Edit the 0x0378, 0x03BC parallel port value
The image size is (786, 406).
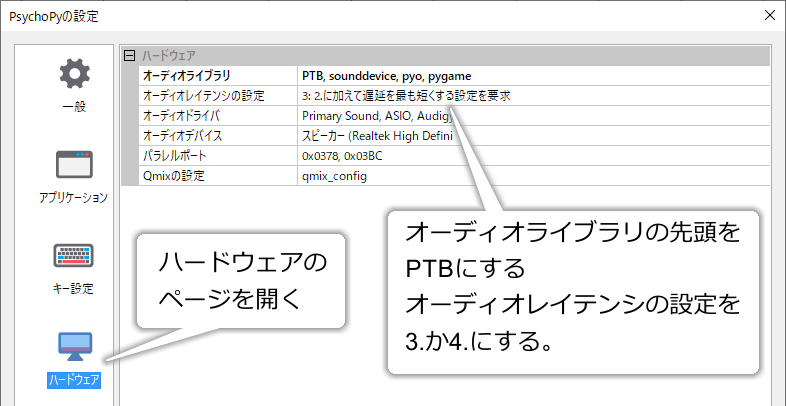533,156
